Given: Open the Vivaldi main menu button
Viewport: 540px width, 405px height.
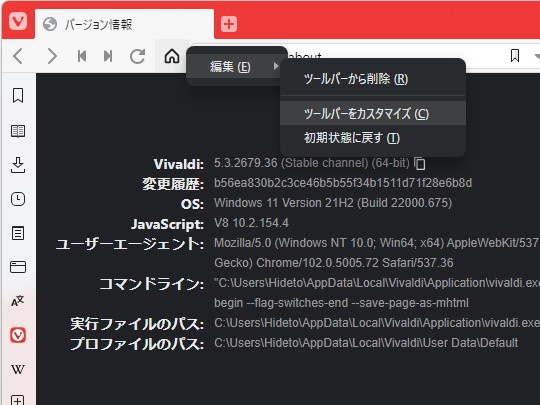Looking at the screenshot, I should pyautogui.click(x=18, y=21).
